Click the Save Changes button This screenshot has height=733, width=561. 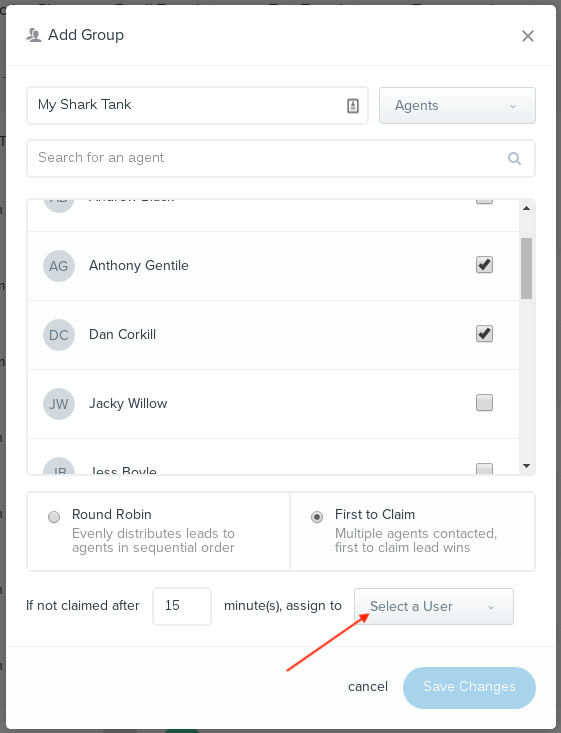(x=469, y=688)
